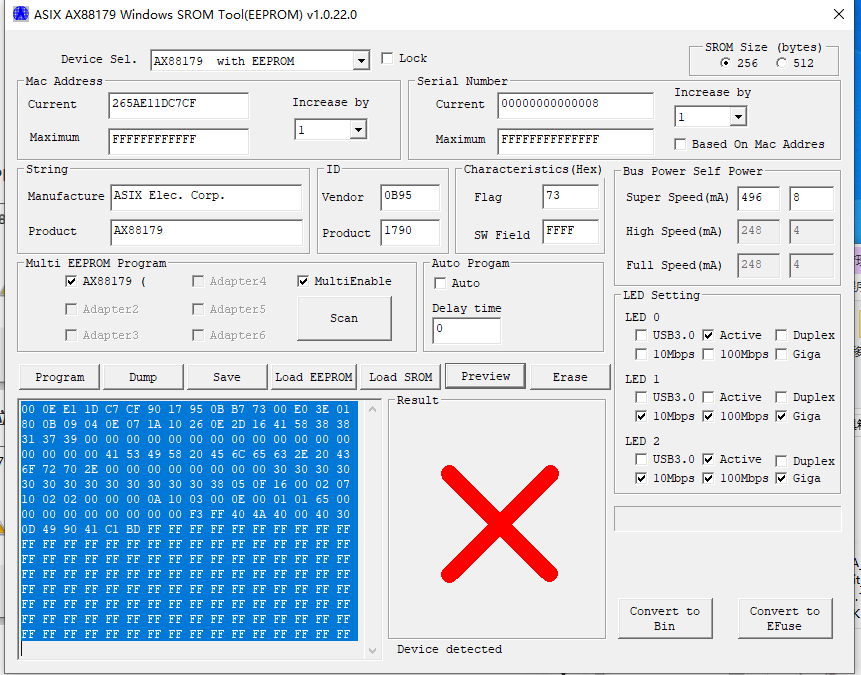The width and height of the screenshot is (861, 675).
Task: Click Convert to Bin button
Action: tap(664, 618)
